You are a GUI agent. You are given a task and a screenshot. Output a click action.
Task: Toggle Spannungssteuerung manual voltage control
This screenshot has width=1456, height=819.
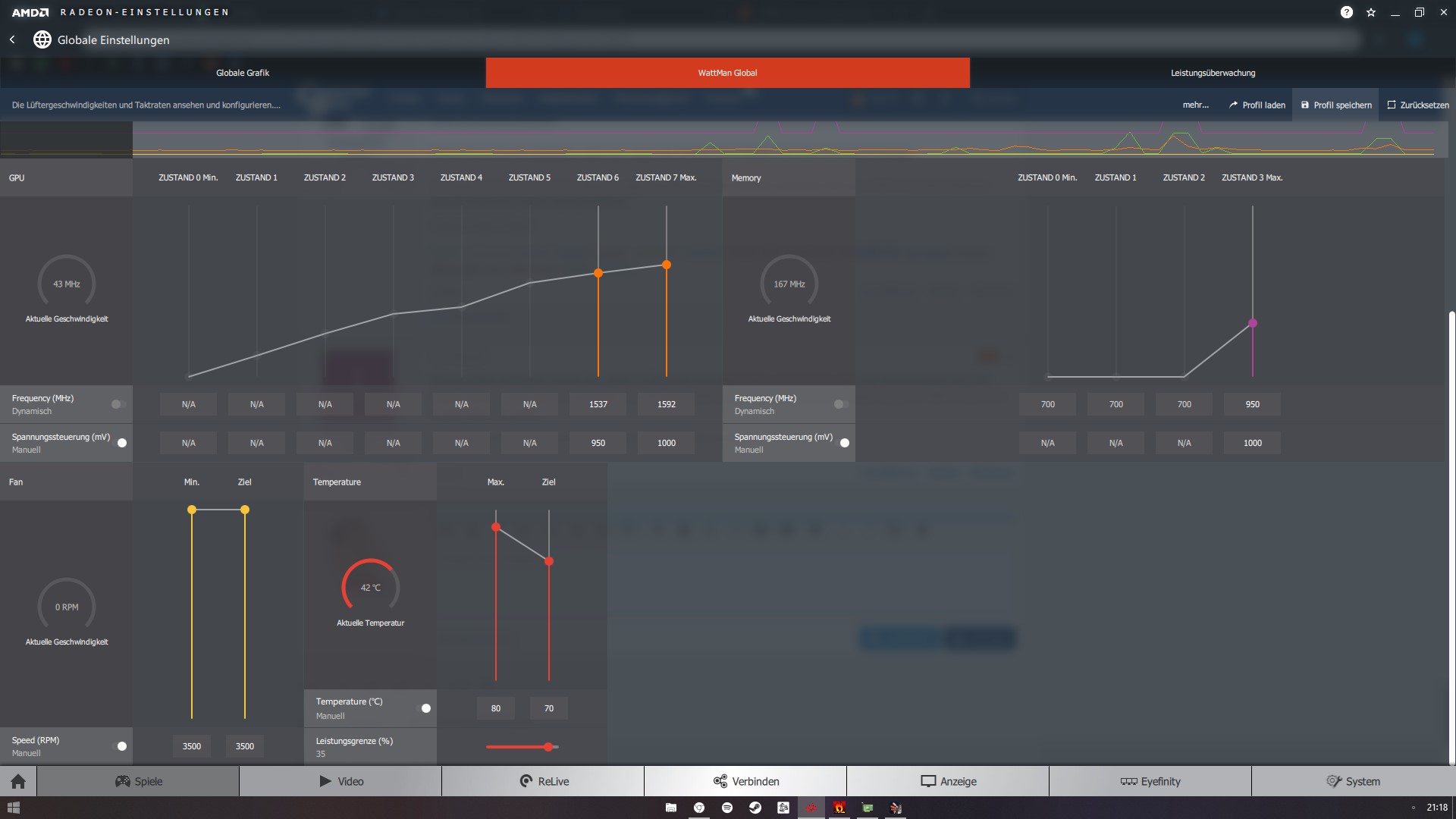point(121,443)
